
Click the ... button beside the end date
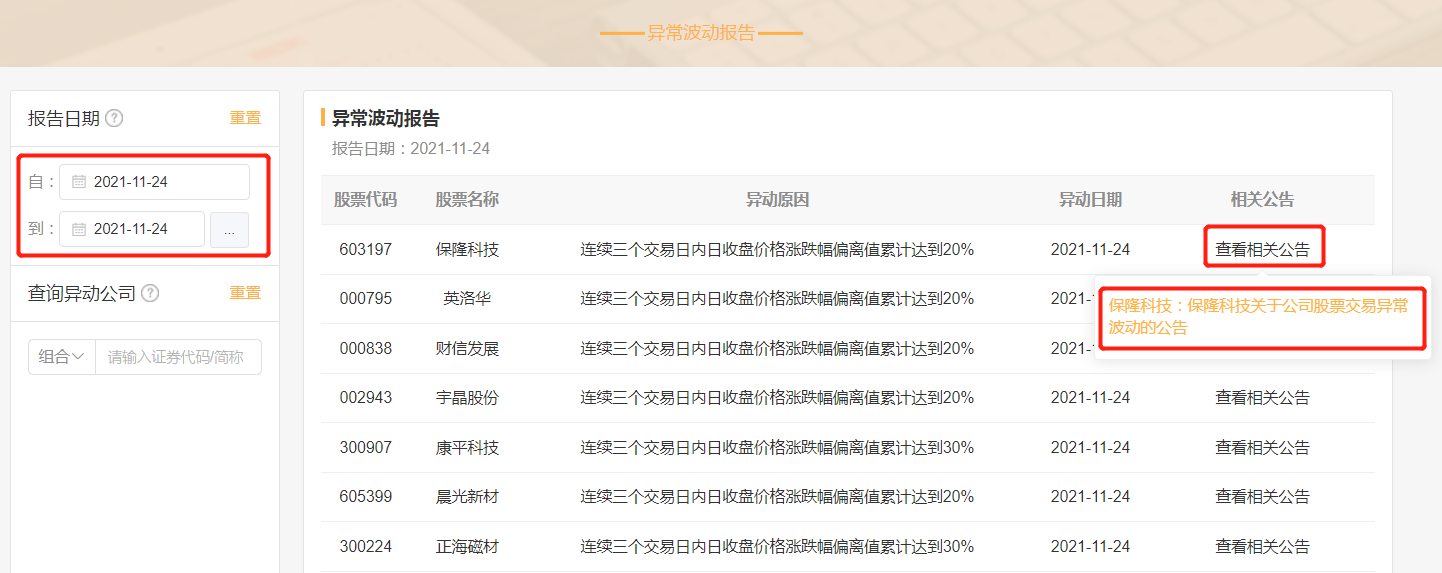click(229, 230)
